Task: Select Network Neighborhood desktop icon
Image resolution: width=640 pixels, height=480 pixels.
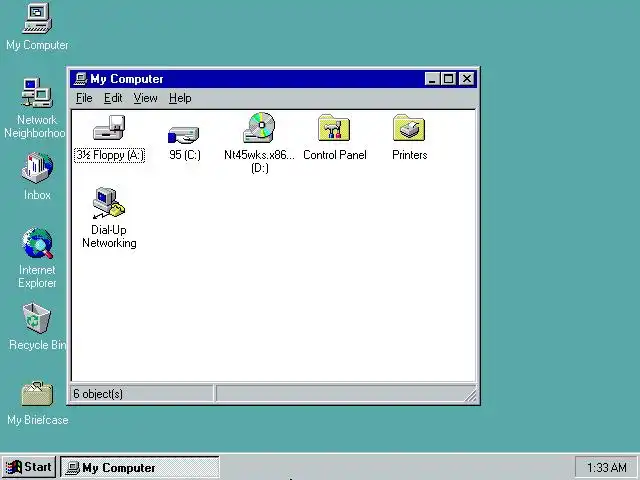Action: click(37, 93)
